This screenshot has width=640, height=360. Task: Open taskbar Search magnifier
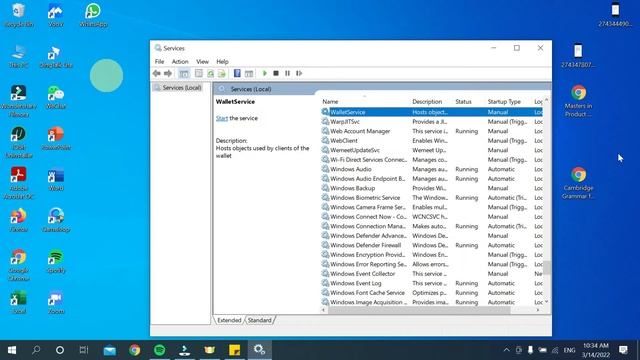(x=36, y=350)
